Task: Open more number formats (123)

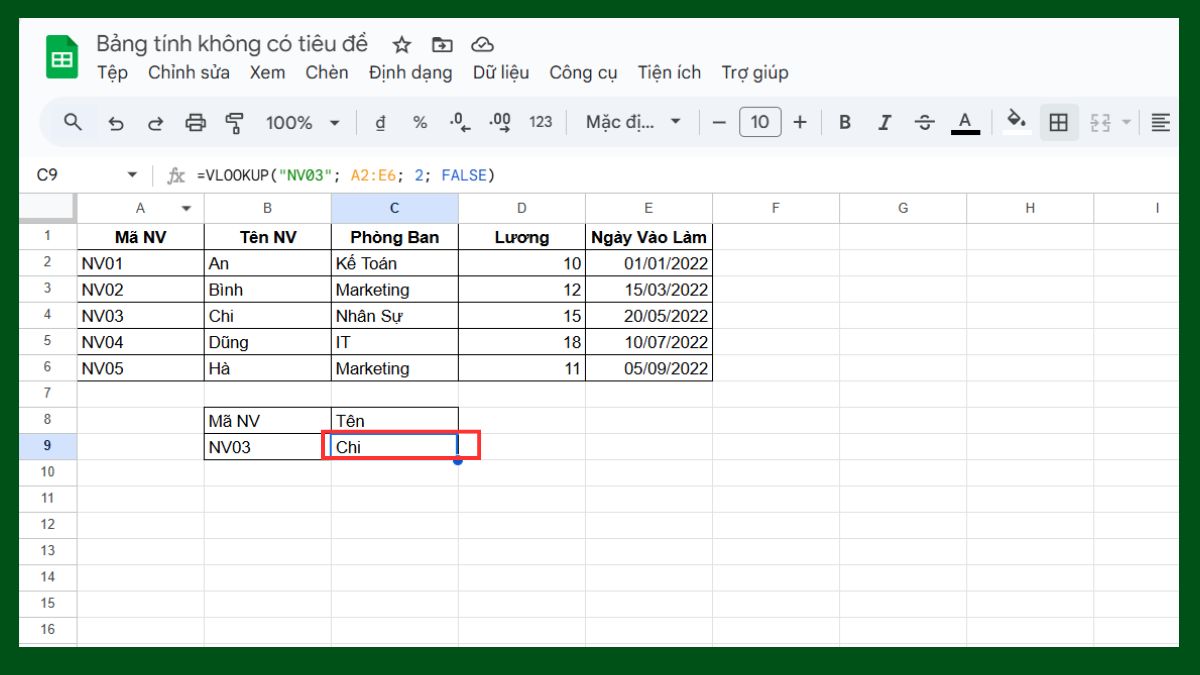Action: 540,122
